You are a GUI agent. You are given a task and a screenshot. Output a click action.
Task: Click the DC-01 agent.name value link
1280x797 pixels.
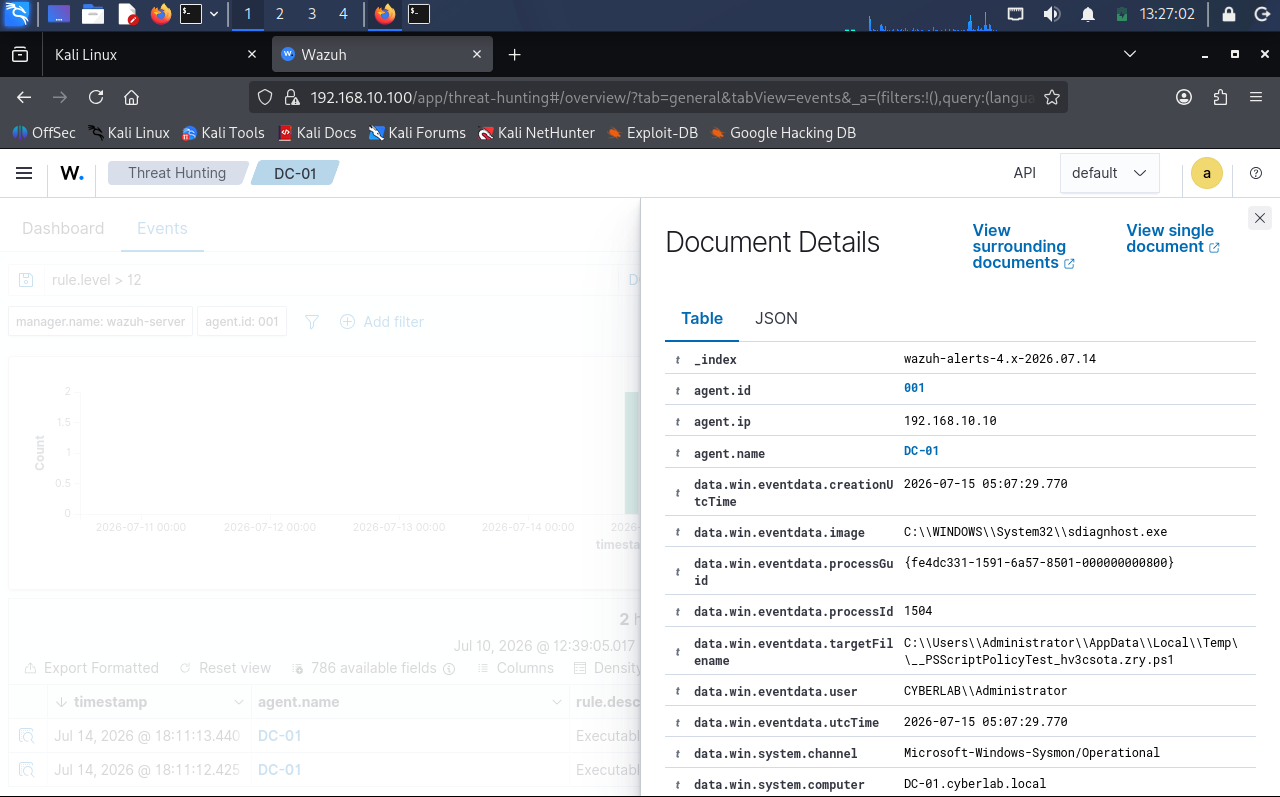(920, 451)
